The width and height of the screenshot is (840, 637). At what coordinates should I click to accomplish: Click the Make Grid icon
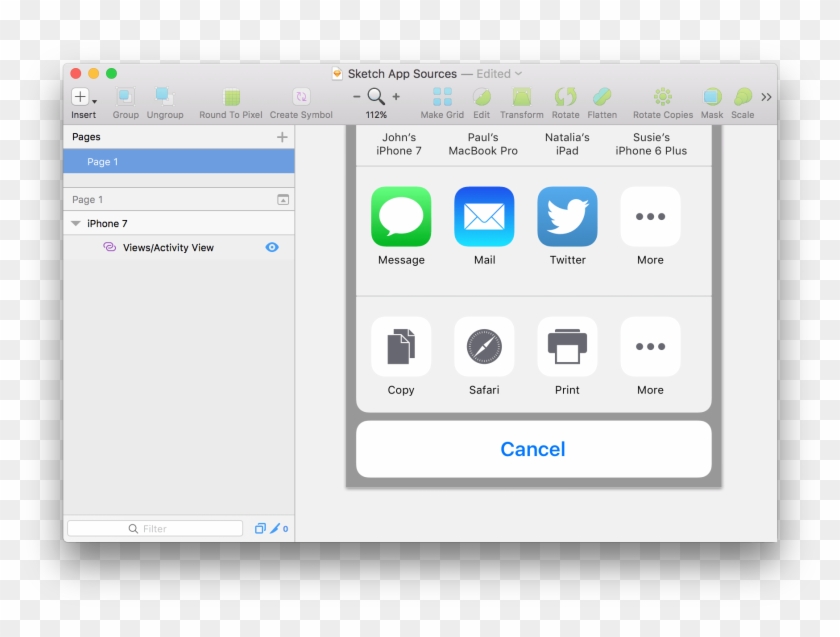442,97
